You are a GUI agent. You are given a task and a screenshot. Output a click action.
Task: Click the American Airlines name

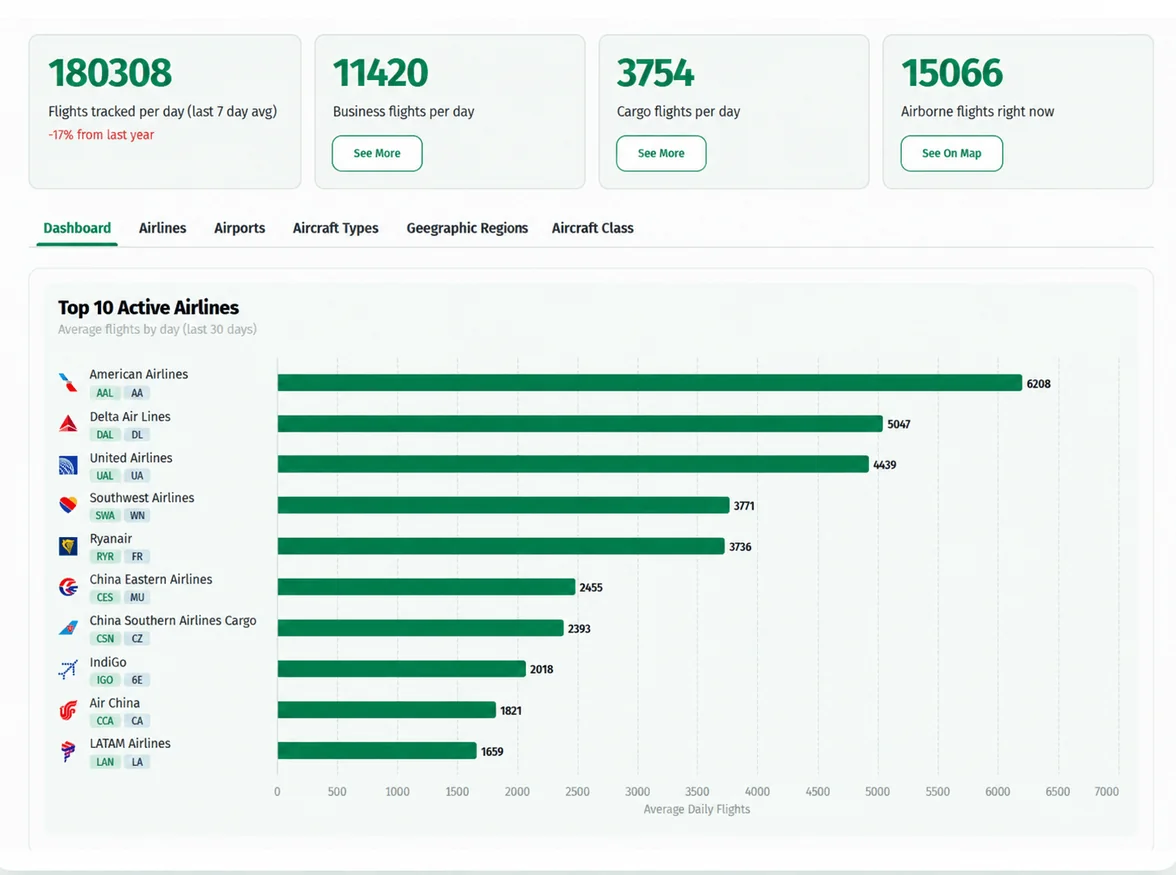(x=139, y=374)
